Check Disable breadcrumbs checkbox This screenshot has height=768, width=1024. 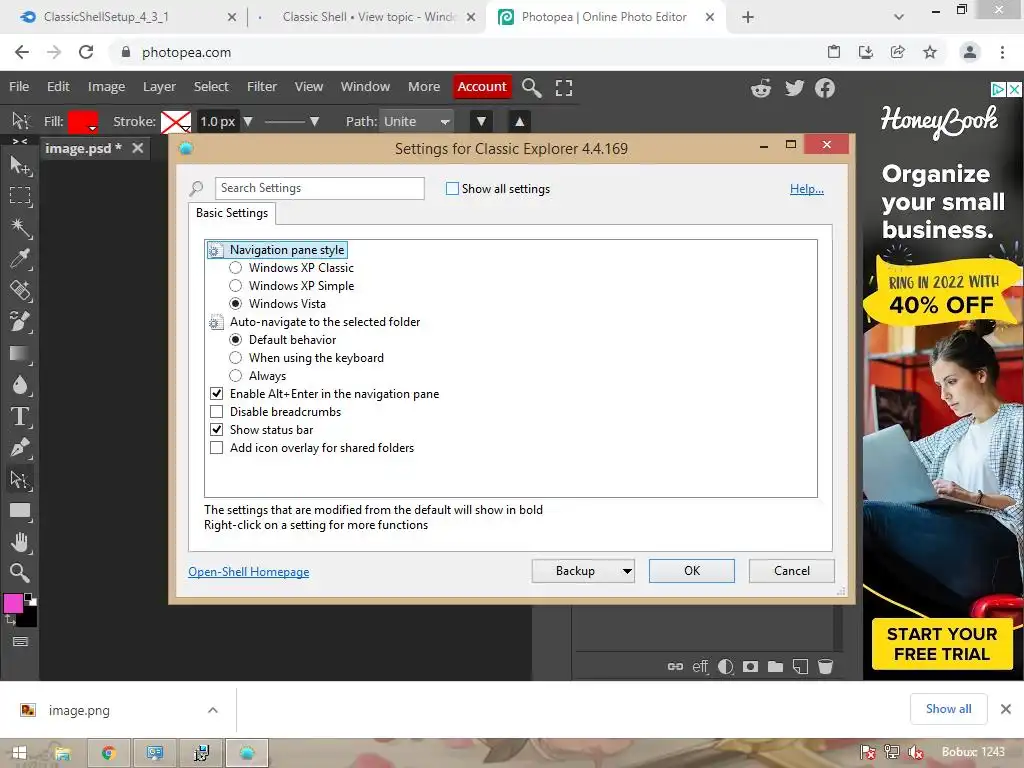[x=216, y=411]
